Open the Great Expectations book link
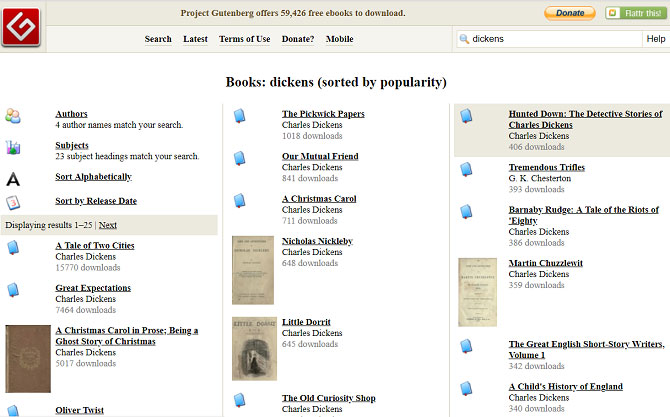 93,288
